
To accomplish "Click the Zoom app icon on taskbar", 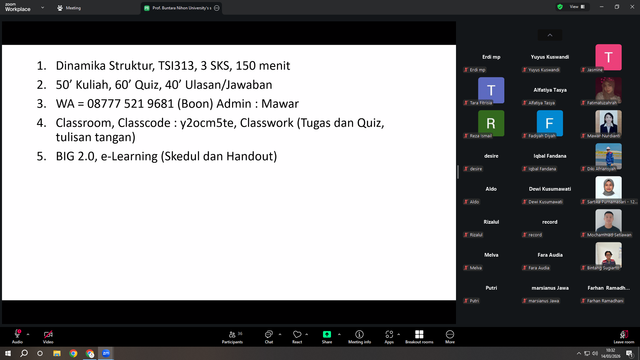I will (106, 353).
